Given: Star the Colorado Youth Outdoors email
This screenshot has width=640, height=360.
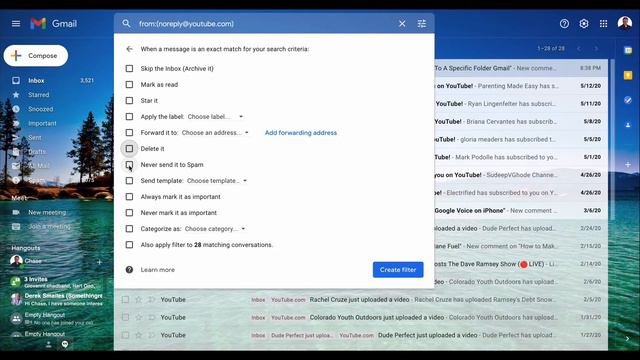Looking at the screenshot, I should [x=138, y=318].
